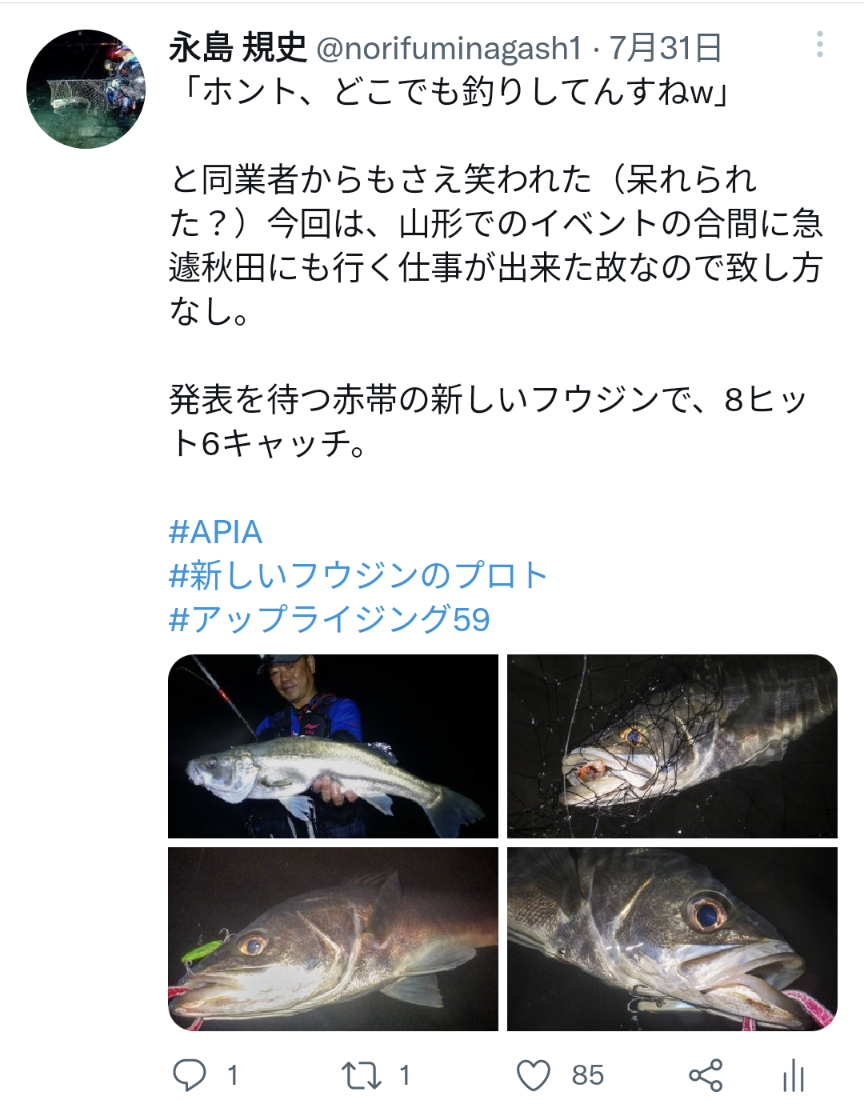View tweet analytics bar chart icon
Viewport: 864px width, 1110px height.
coord(793,1076)
